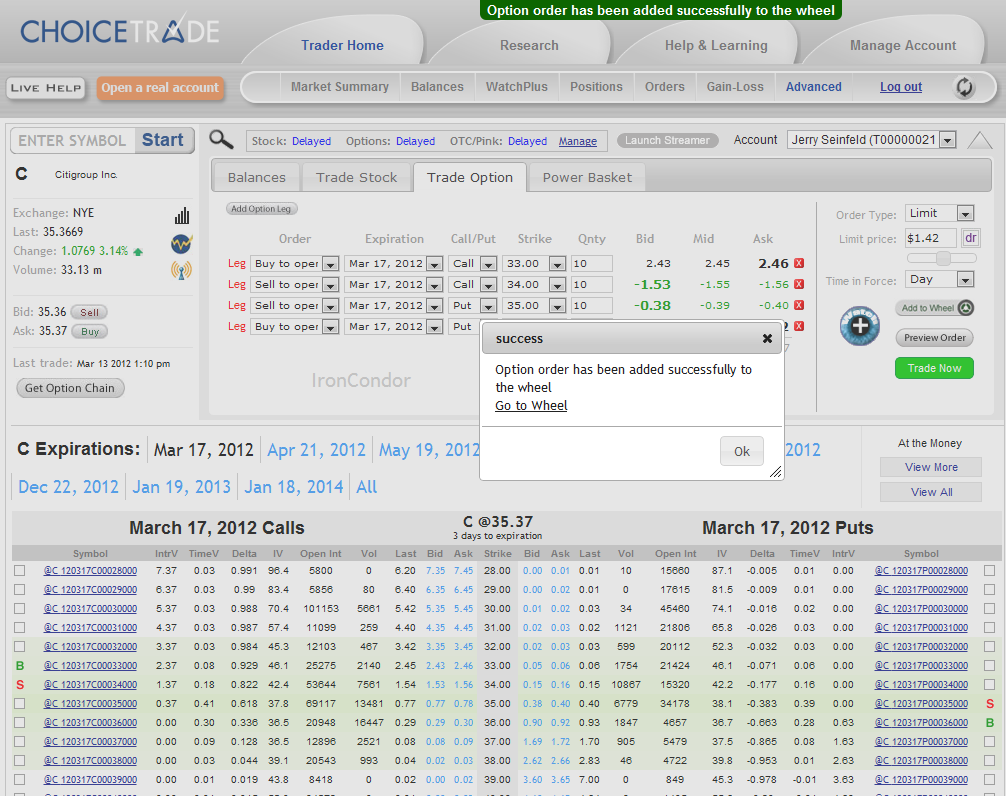Click the Enter Symbol input box
The width and height of the screenshot is (1006, 796).
72,140
